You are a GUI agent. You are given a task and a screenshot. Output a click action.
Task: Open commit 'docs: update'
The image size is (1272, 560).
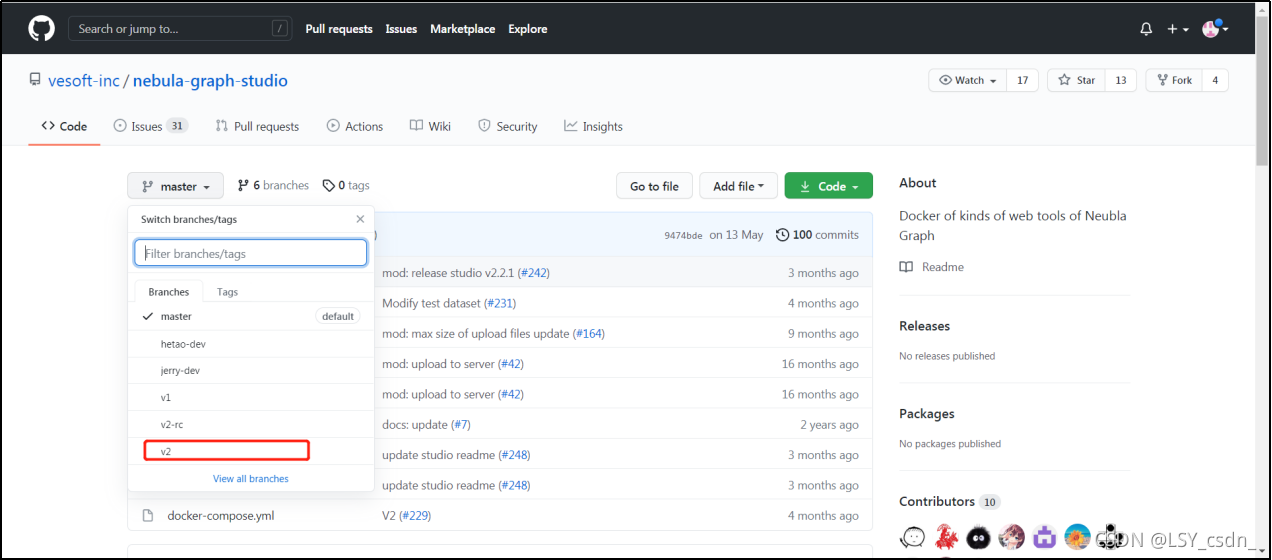pyautogui.click(x=415, y=424)
